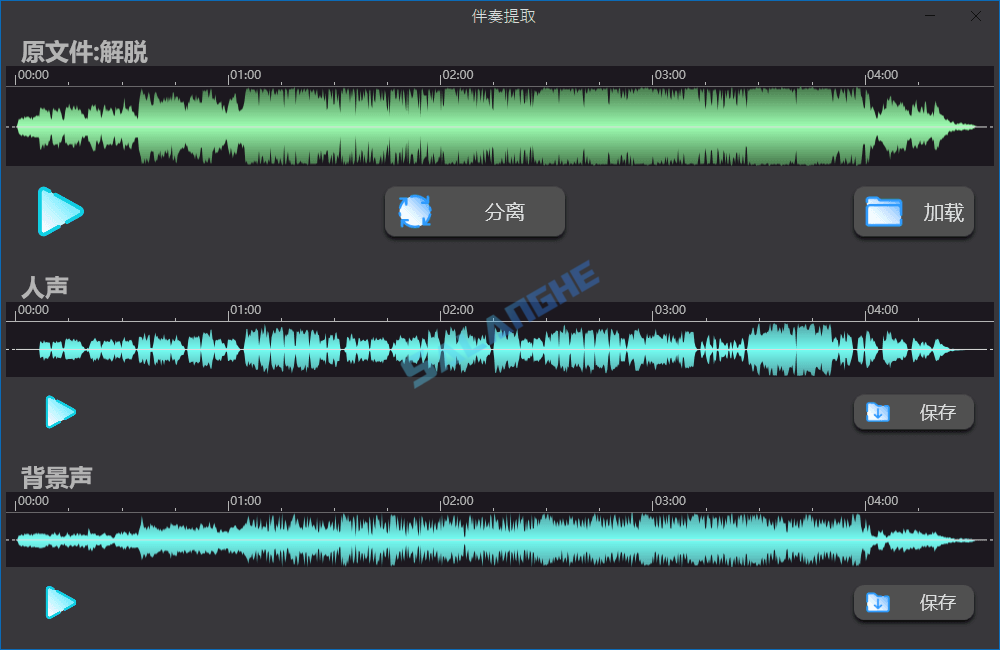This screenshot has height=650, width=1000.
Task: Click the save icon on the 背景声 save button
Action: 878,603
